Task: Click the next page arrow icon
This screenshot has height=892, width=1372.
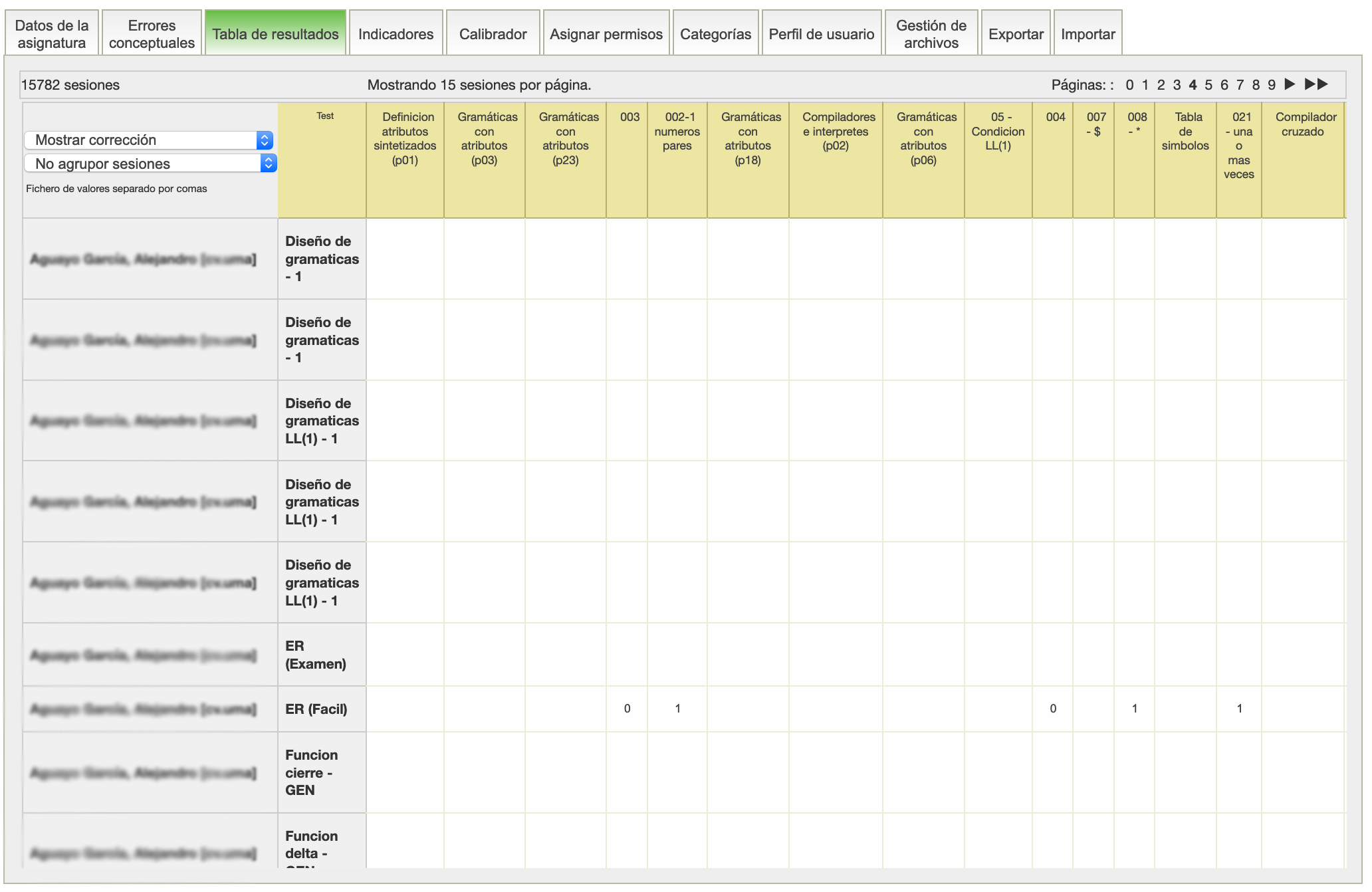Action: 1290,84
